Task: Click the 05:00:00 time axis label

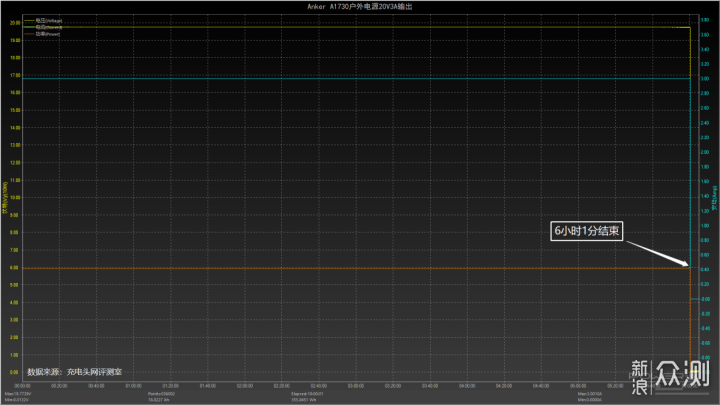Action: [x=578, y=386]
